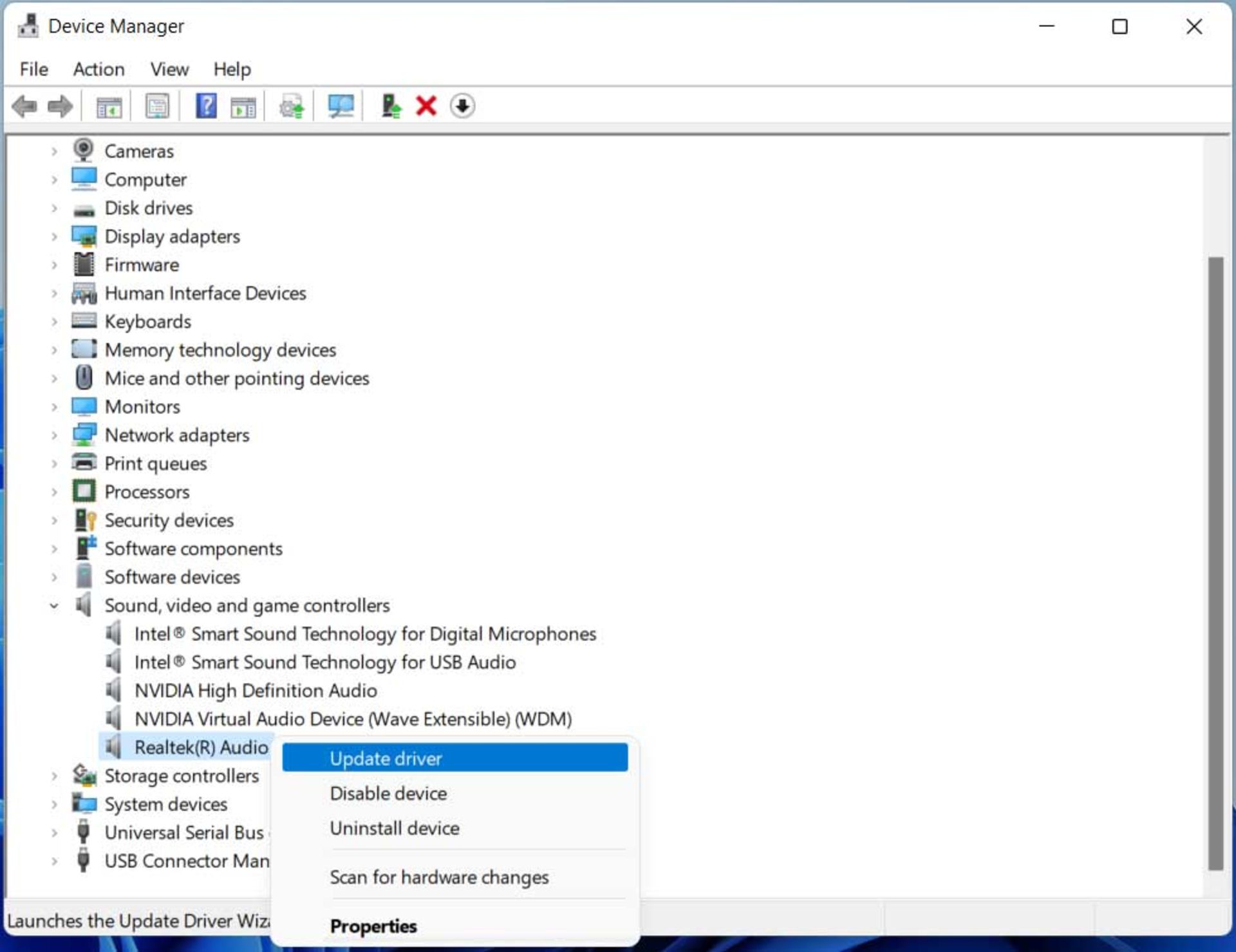Expand the Memory technology devices category
The height and width of the screenshot is (952, 1236).
[54, 350]
